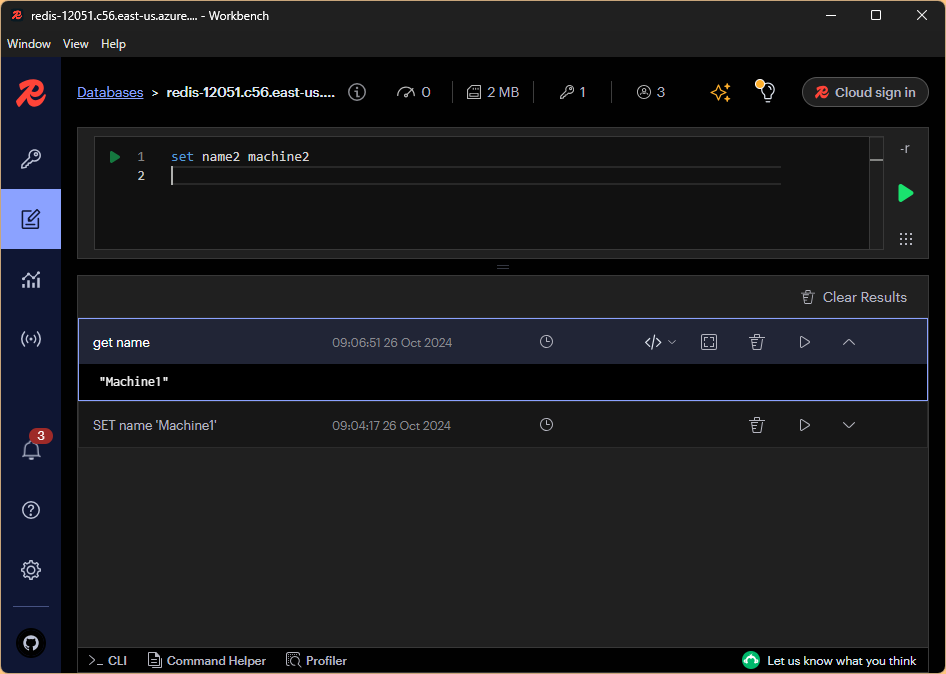Screen dimensions: 946x674
Task: Re-run the SET name 'Machine1' command
Action: (x=804, y=425)
